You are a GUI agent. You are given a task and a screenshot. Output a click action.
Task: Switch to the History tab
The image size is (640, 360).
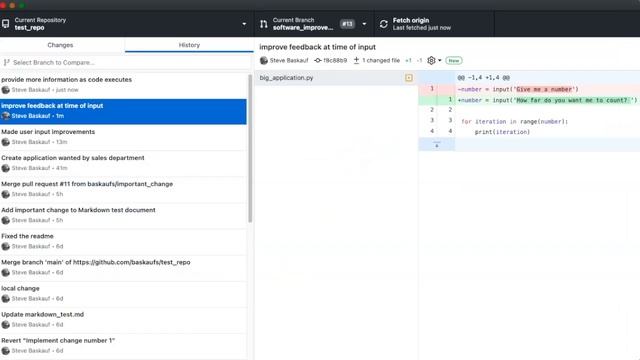tap(189, 45)
